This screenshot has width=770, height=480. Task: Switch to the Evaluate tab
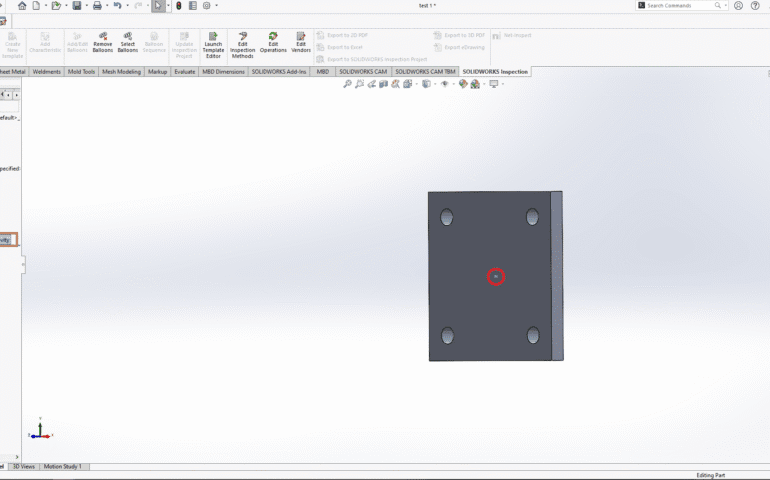pyautogui.click(x=185, y=72)
